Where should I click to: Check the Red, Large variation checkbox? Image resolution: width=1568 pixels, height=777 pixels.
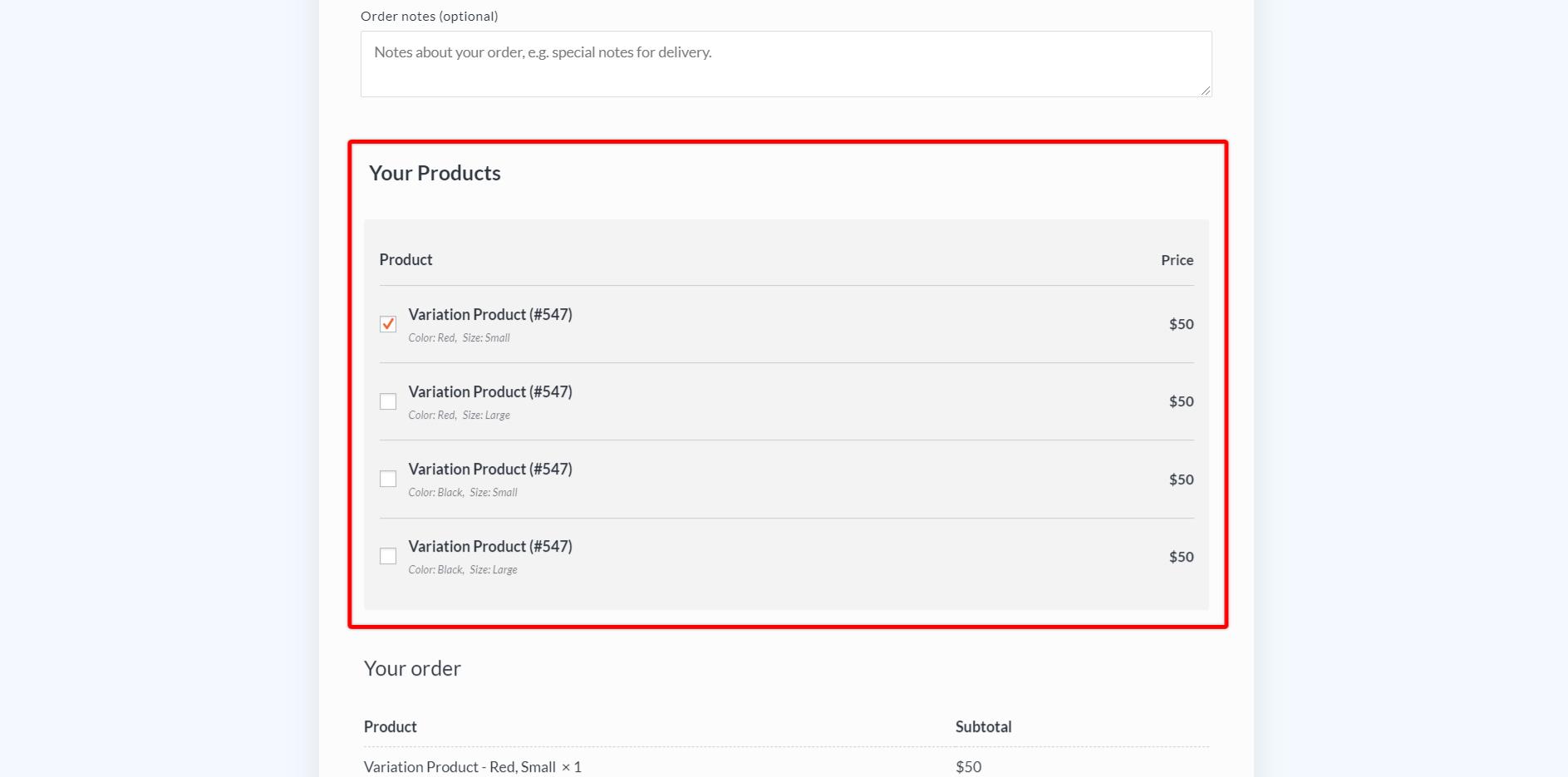388,401
